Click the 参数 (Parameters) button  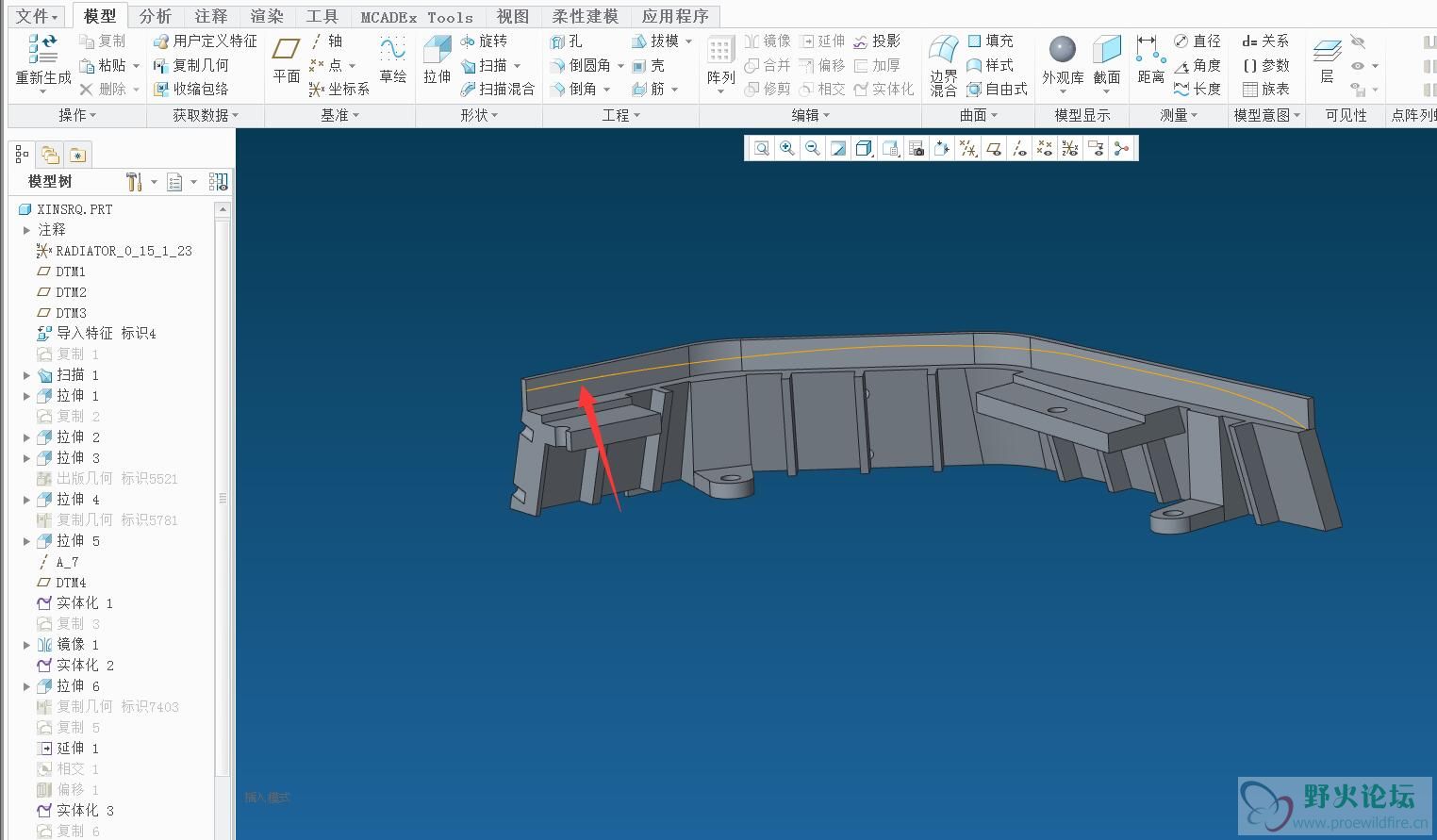pyautogui.click(x=1265, y=65)
